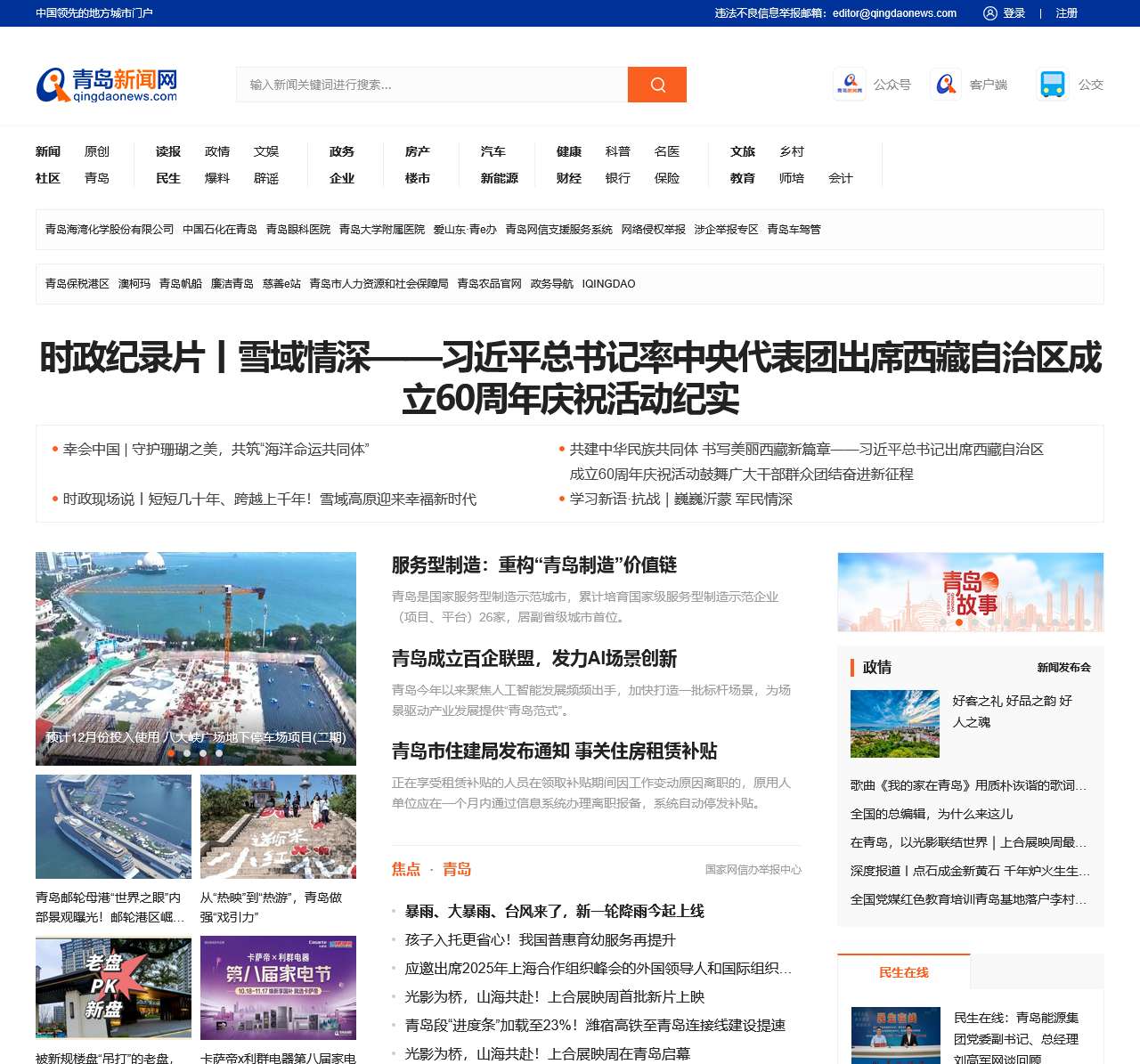Open the 客户端 app client icon
Screen dimensions: 1140x1064
(946, 85)
